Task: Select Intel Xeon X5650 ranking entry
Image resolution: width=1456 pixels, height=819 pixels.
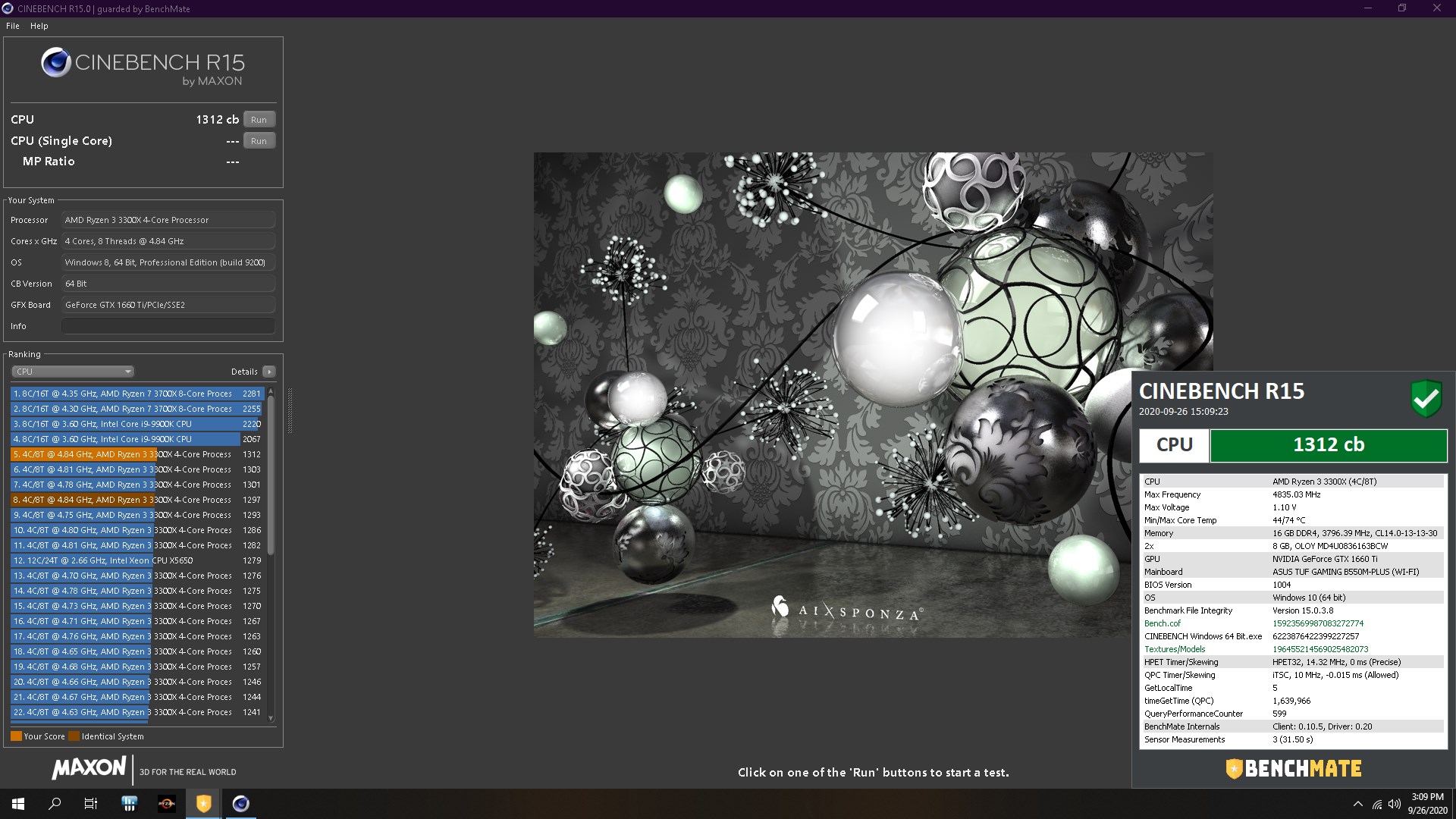Action: 137,560
